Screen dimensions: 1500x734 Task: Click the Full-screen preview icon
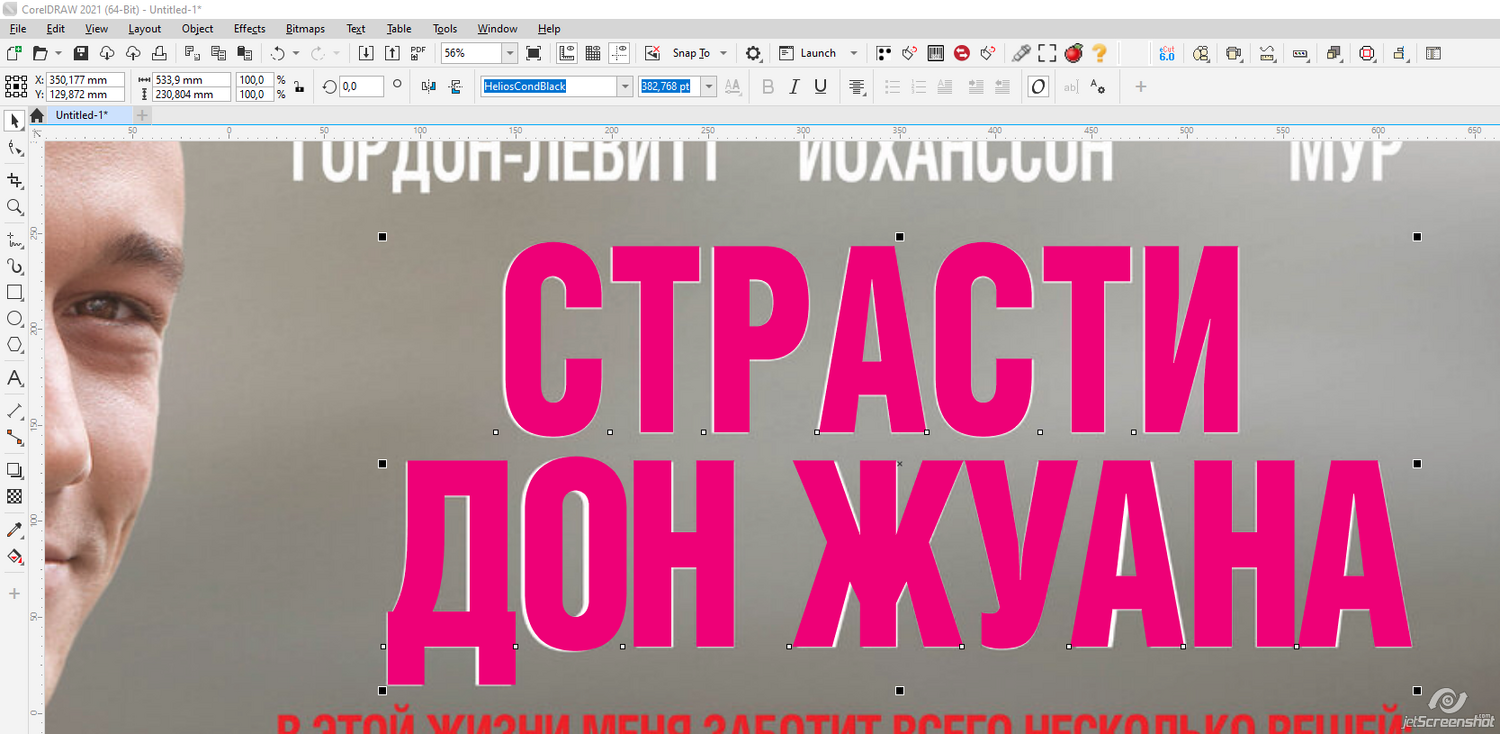(x=533, y=53)
